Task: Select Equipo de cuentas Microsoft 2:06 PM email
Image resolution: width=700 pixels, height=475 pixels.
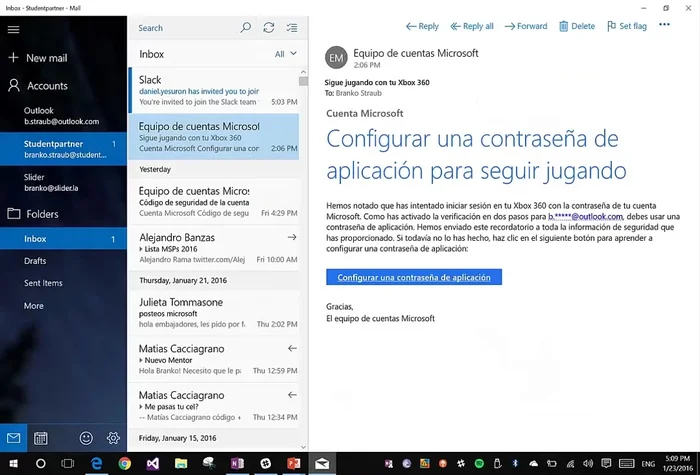Action: click(x=214, y=137)
